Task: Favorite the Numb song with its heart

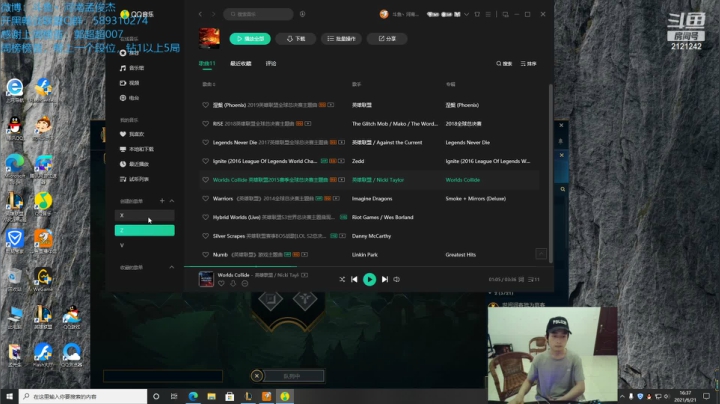Action: click(x=205, y=254)
